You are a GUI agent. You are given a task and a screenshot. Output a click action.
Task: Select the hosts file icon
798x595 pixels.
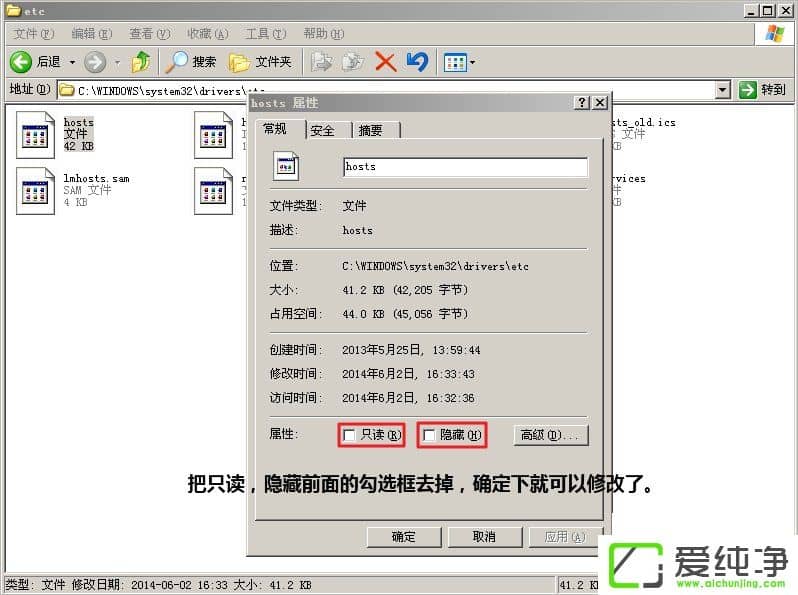35,135
